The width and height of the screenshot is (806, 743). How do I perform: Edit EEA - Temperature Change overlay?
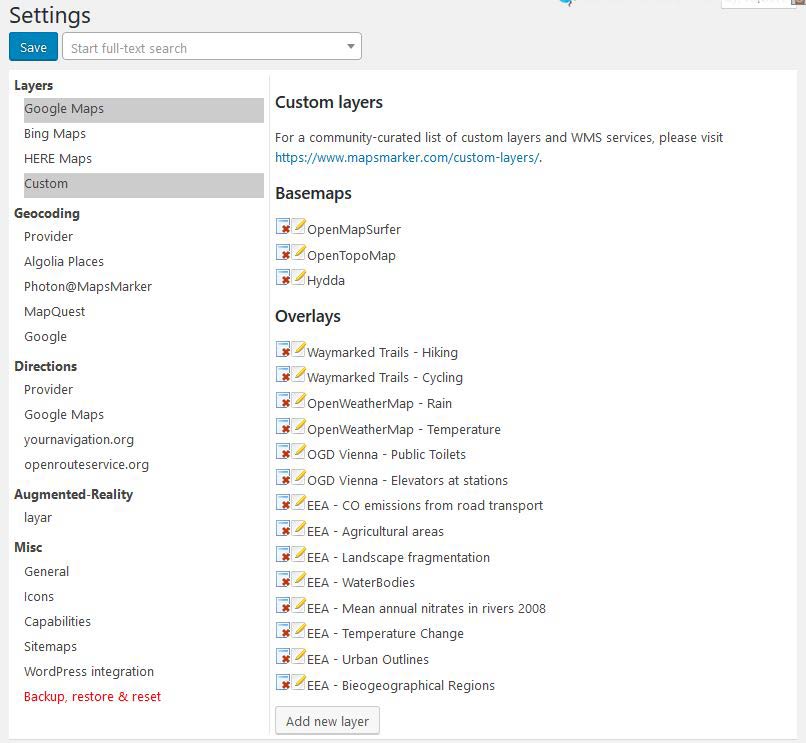pyautogui.click(x=299, y=630)
